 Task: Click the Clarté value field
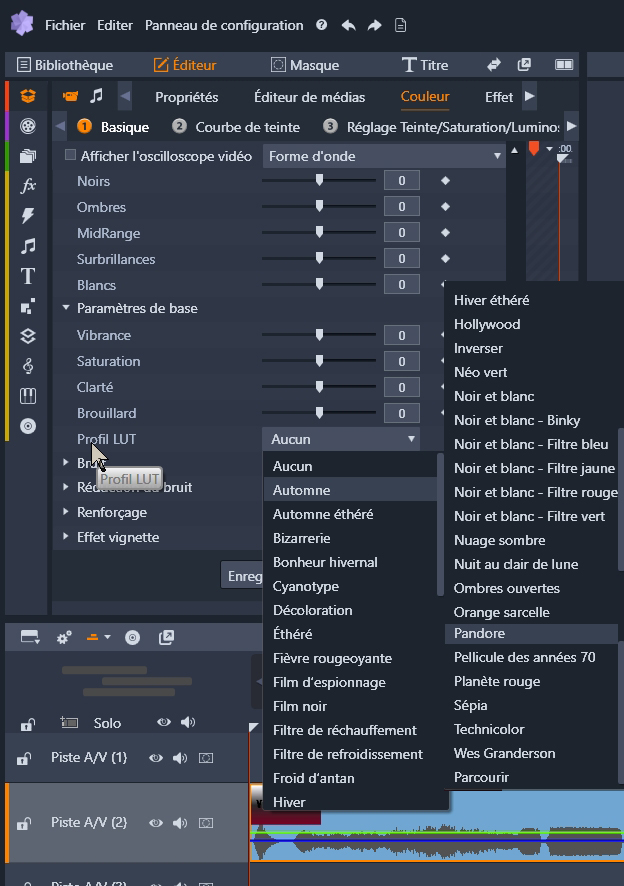coord(402,387)
